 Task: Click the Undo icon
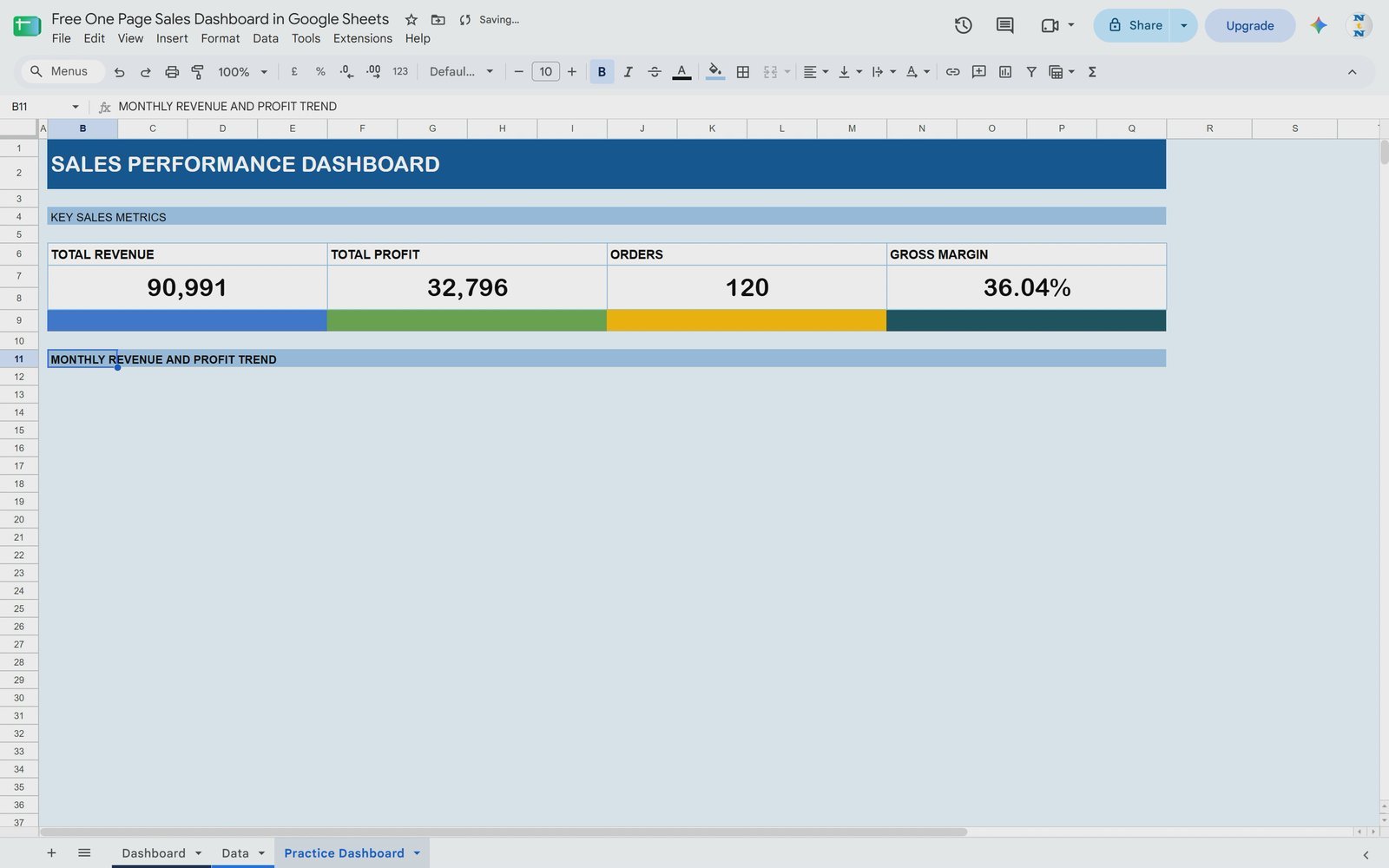[119, 72]
